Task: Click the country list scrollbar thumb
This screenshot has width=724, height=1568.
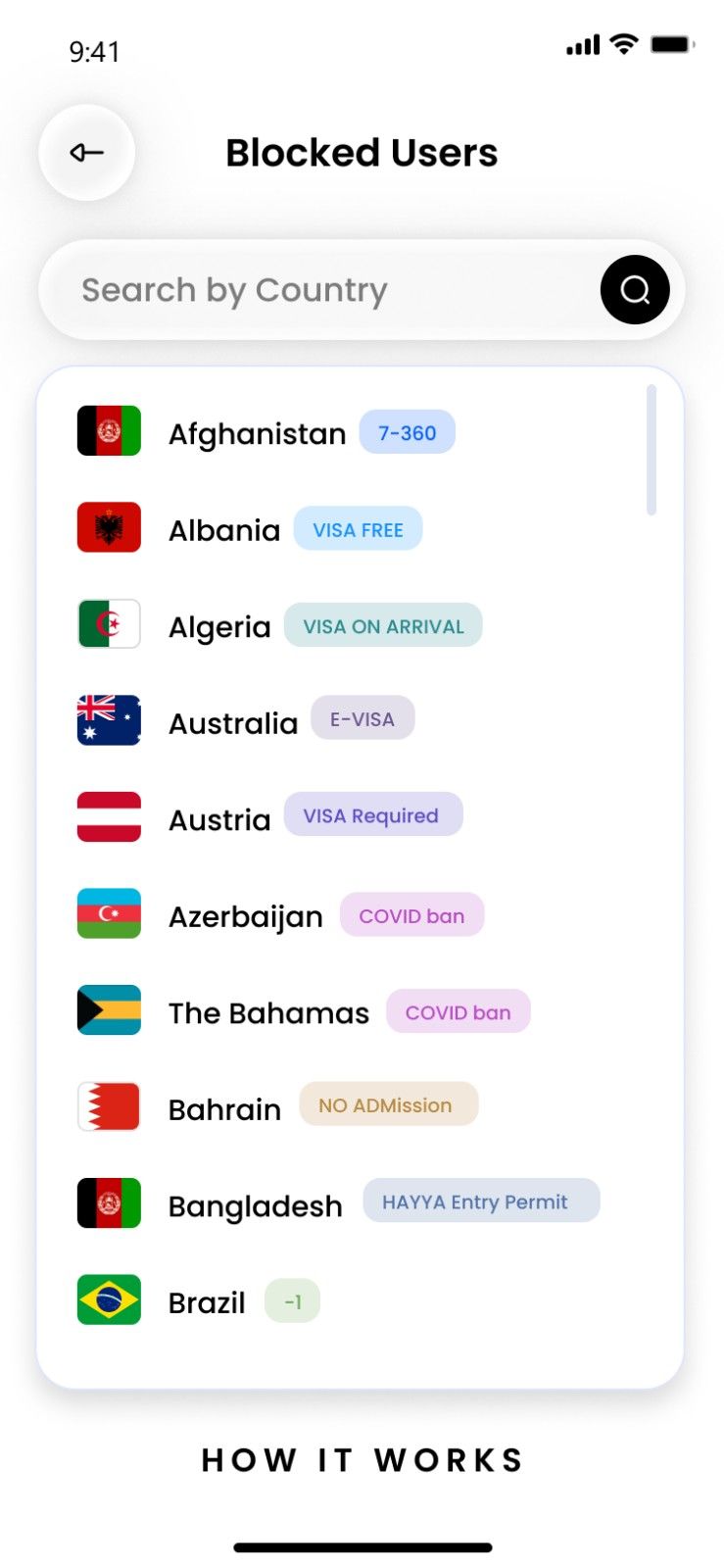Action: pos(652,451)
